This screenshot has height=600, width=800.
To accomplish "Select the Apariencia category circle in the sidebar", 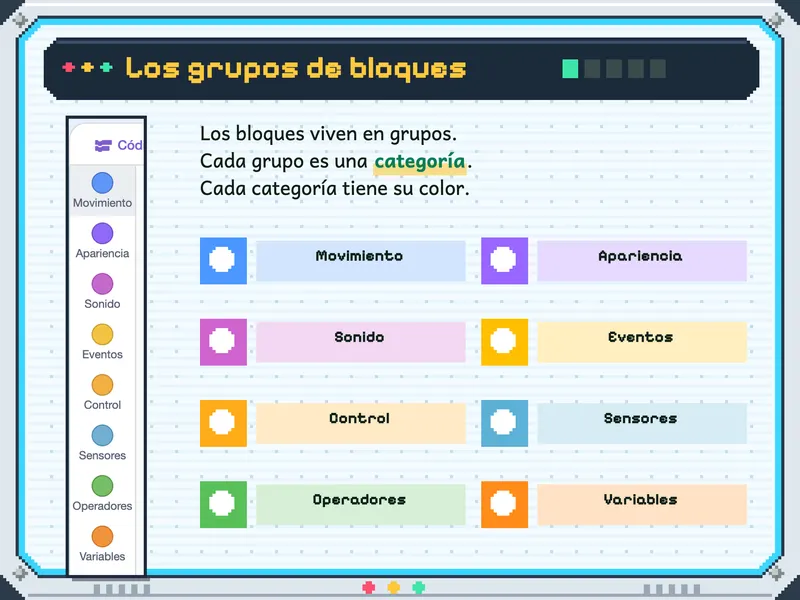I will [102, 233].
